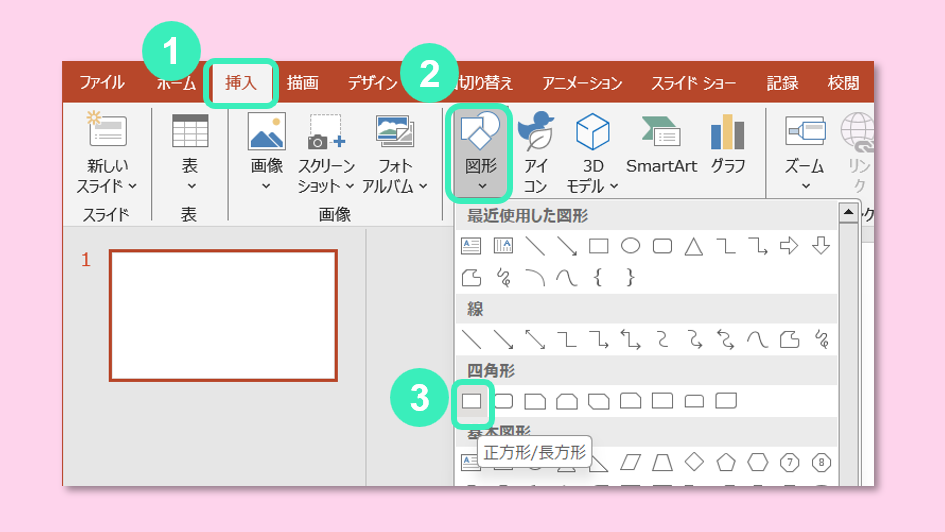The image size is (945, 532).
Task: Select 正方形/長方形 rectangle under 四角形
Action: tap(471, 401)
